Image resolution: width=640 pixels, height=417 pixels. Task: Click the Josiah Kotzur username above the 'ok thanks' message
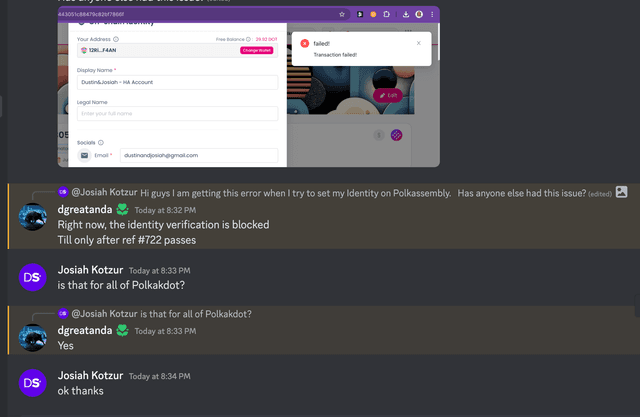(90, 375)
